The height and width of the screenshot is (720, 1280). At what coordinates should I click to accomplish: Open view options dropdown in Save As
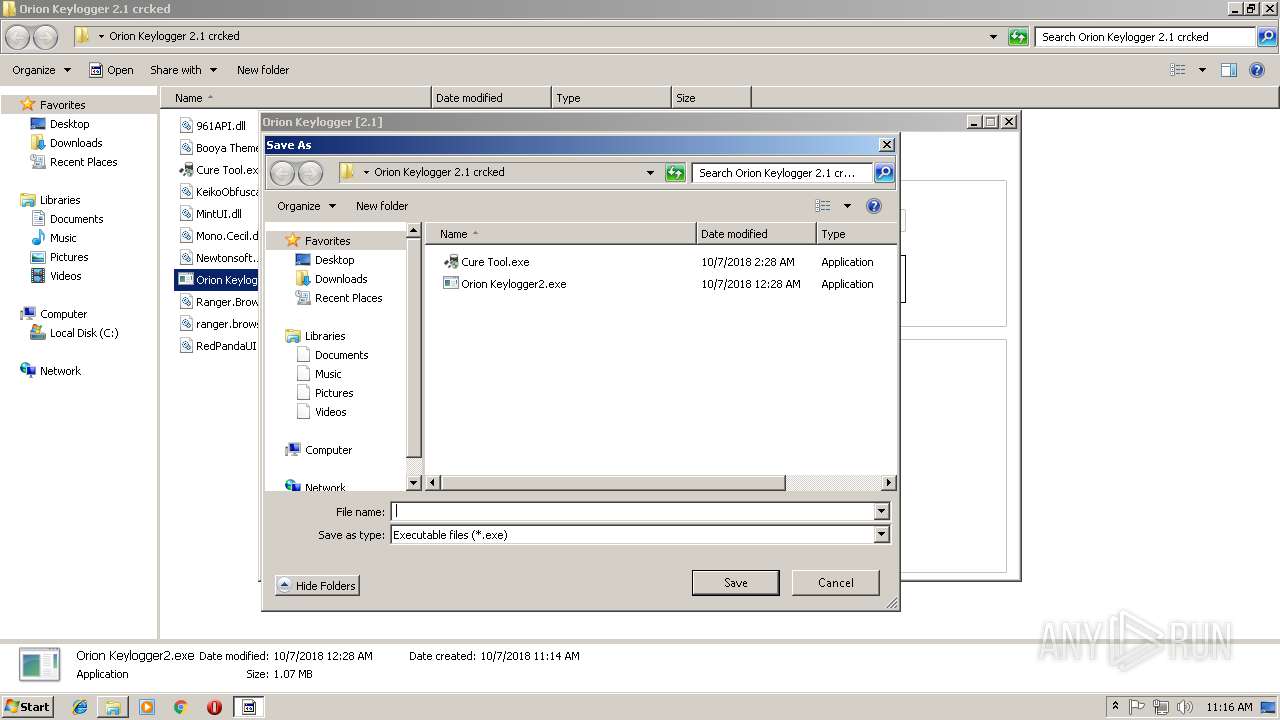point(847,206)
